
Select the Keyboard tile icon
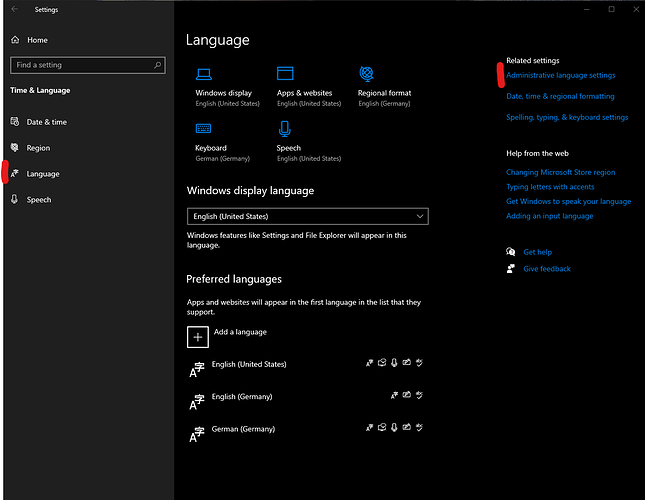pos(204,128)
